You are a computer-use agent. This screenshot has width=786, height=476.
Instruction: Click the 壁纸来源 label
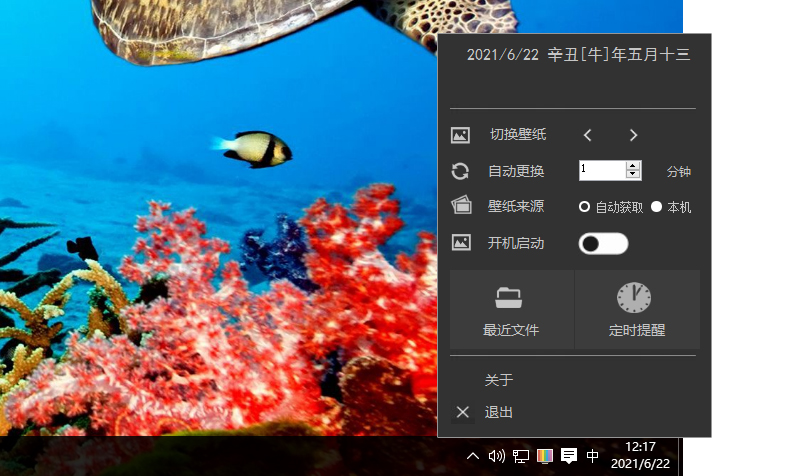tap(516, 206)
